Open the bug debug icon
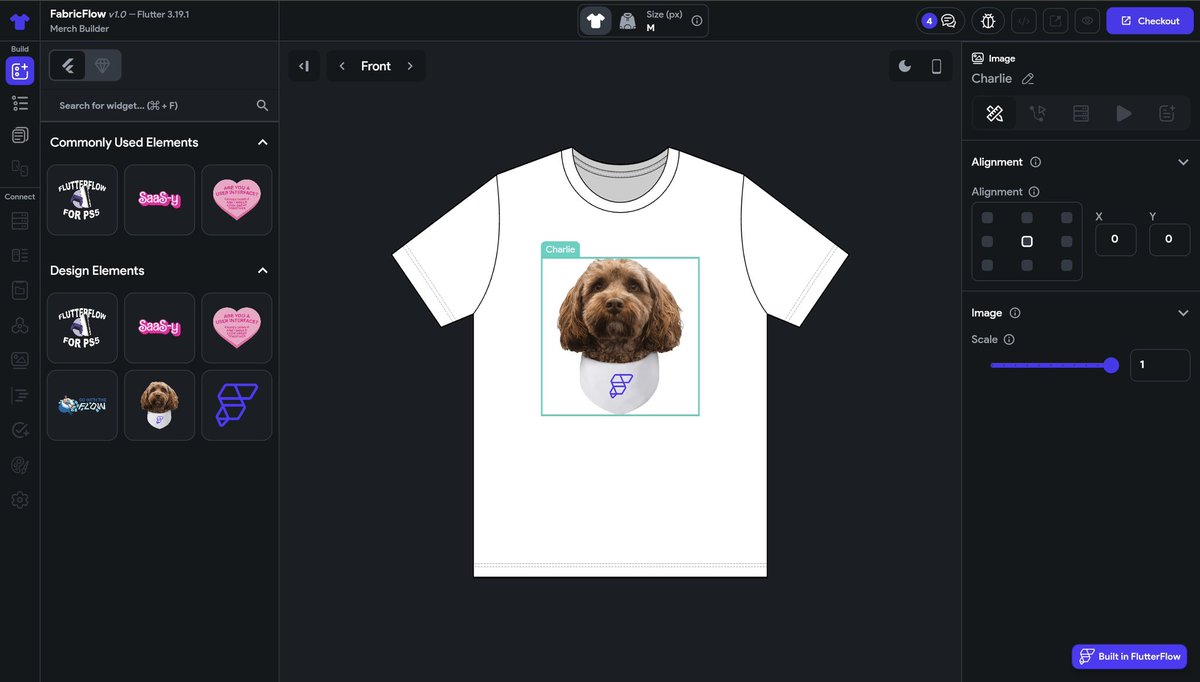This screenshot has width=1200, height=682. [x=988, y=21]
